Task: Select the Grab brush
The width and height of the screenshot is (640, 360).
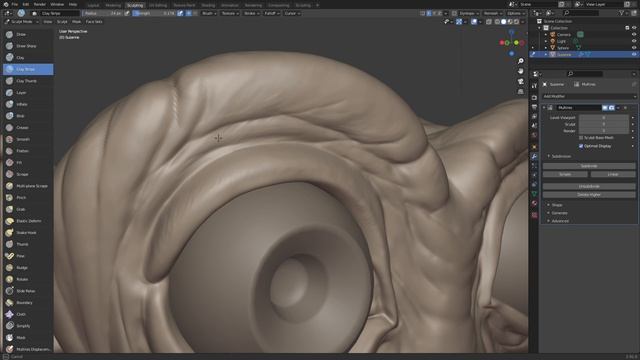Action: (x=28, y=209)
